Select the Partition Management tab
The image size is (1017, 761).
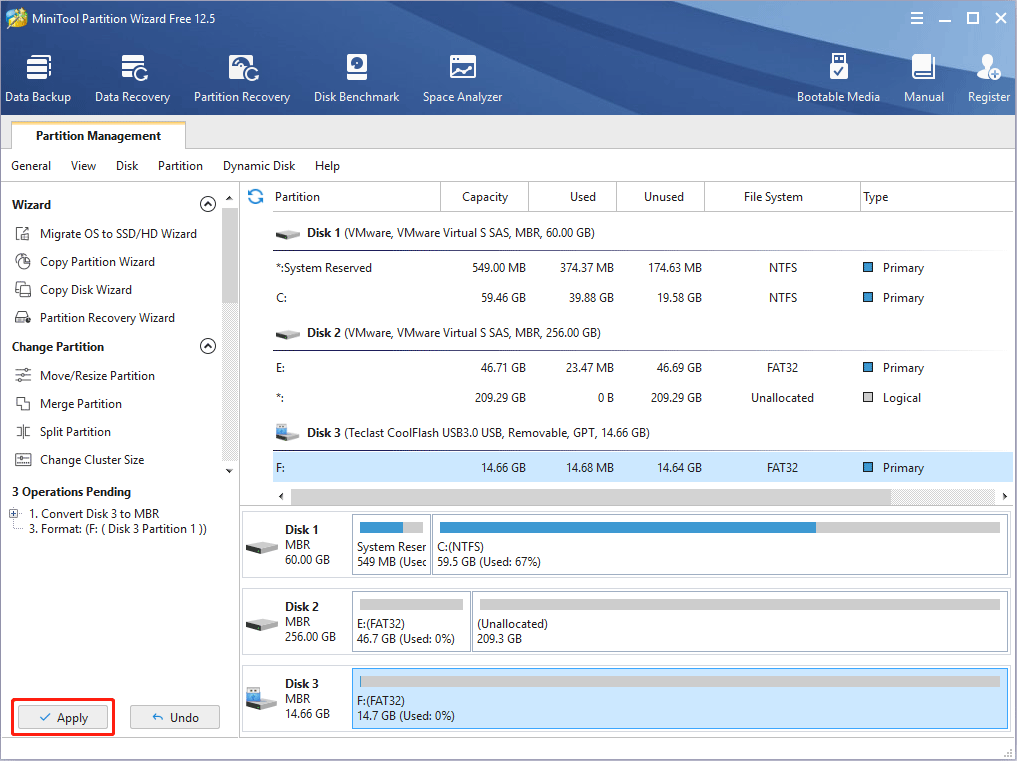point(99,136)
